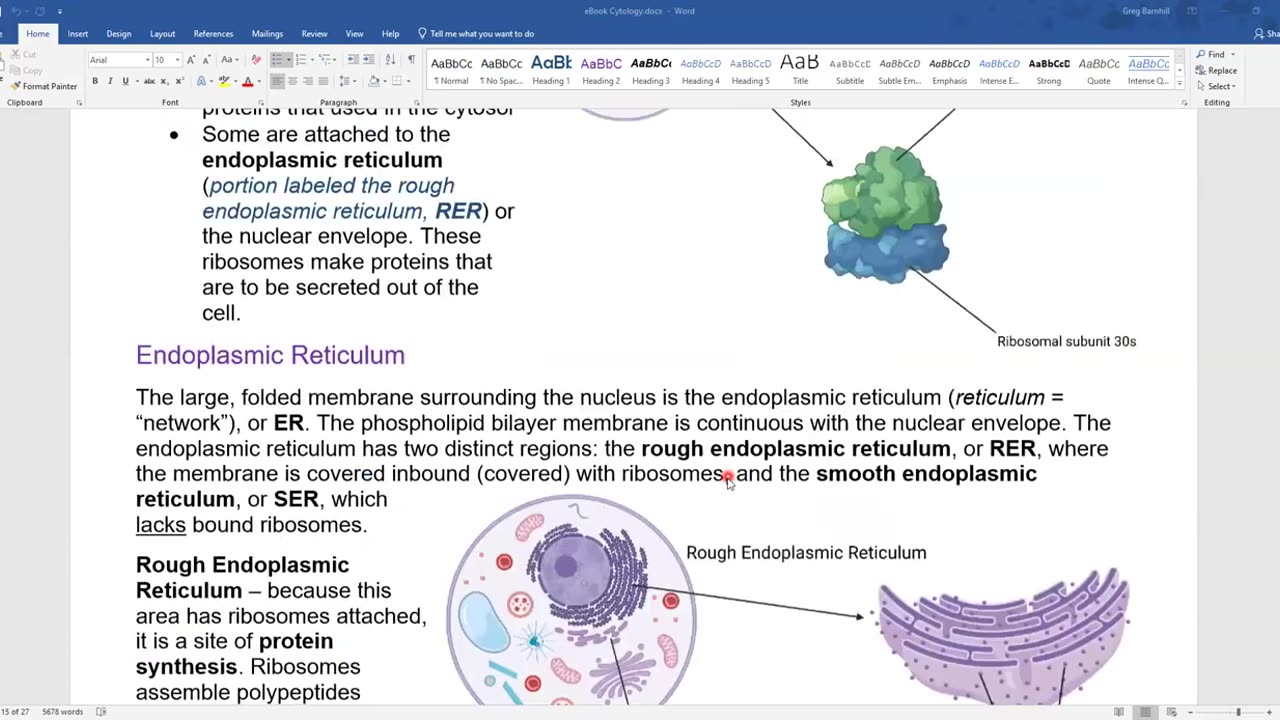1280x720 pixels.
Task: Apply Intense Emphasis style
Action: tap(999, 70)
